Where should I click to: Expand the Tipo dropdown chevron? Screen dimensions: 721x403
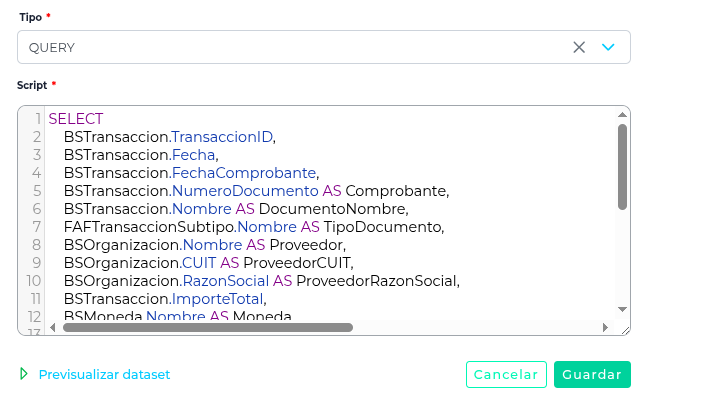[x=608, y=47]
